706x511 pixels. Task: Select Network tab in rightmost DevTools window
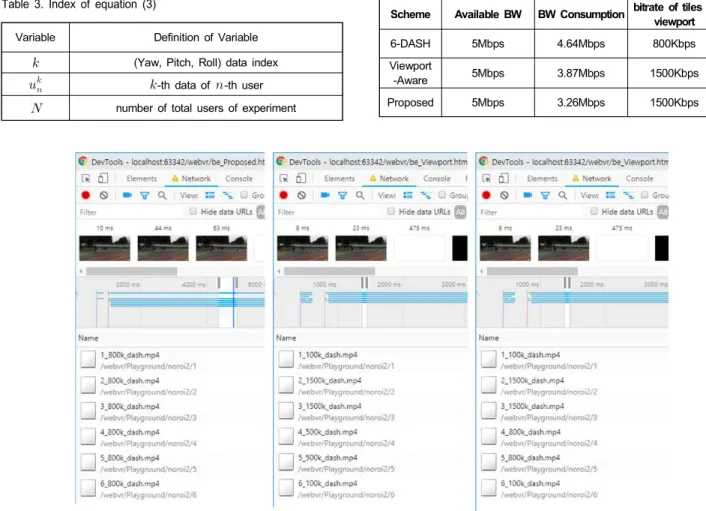click(592, 179)
